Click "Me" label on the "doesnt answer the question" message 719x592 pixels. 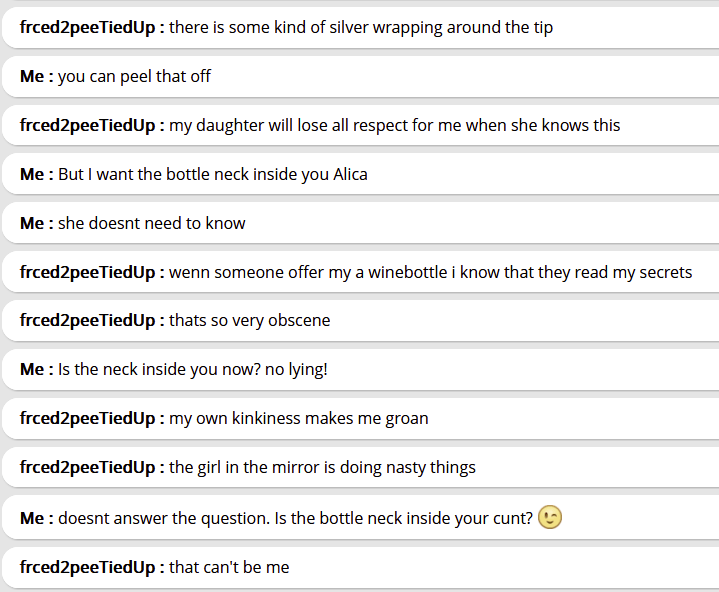point(32,518)
